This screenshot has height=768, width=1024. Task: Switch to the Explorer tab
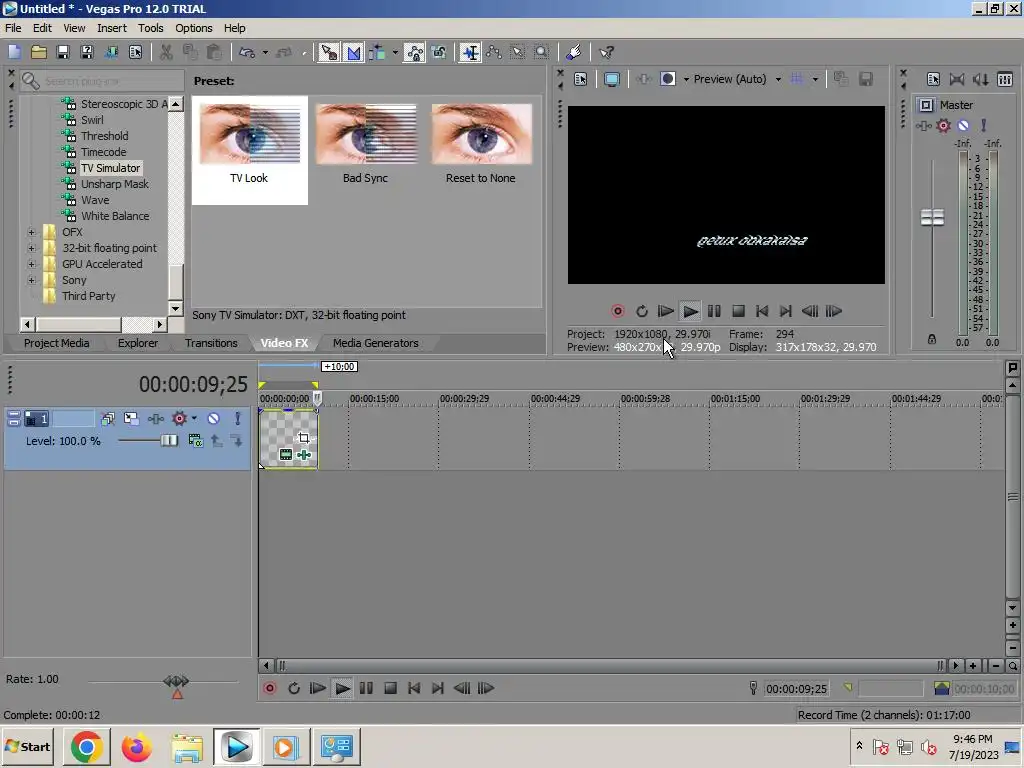click(138, 343)
